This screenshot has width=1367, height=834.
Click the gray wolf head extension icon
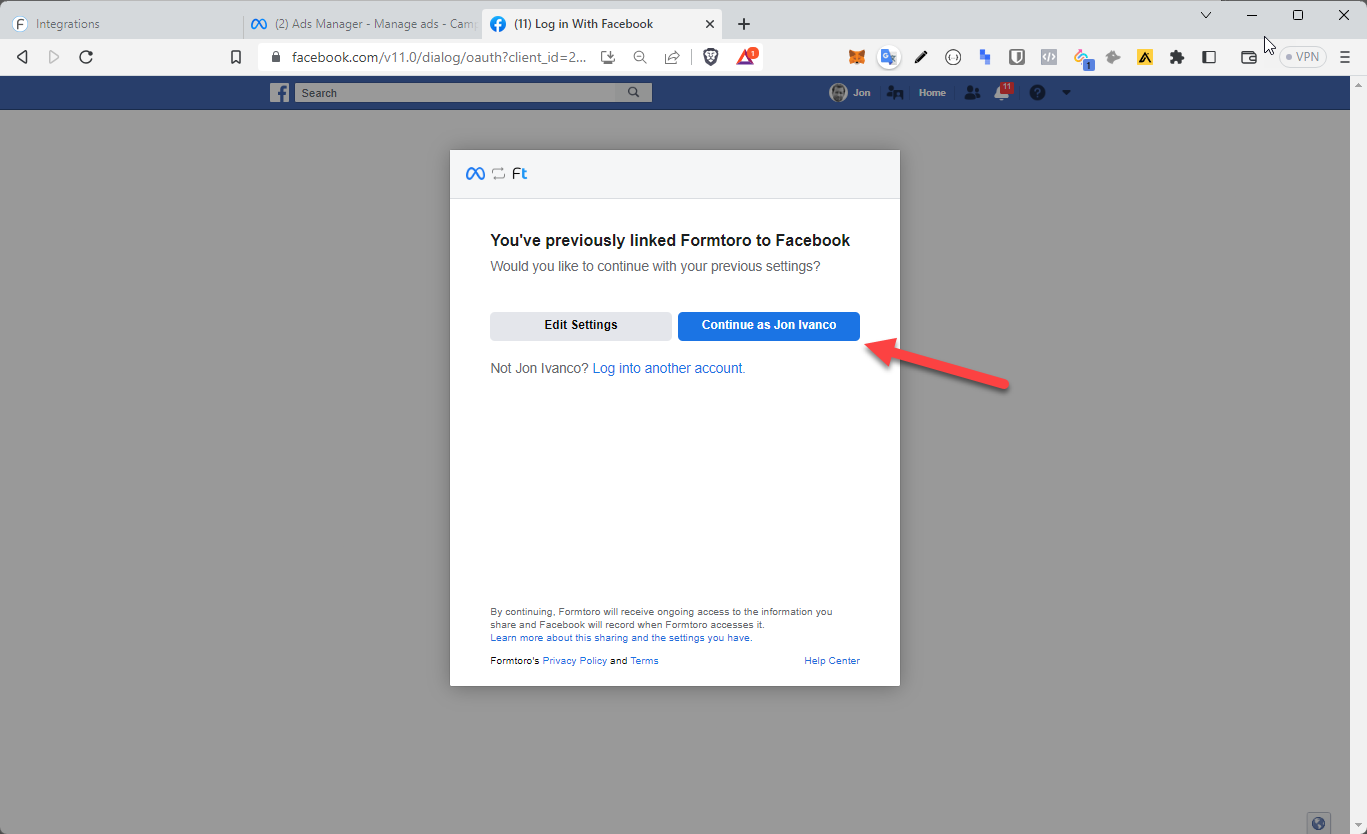[1113, 57]
